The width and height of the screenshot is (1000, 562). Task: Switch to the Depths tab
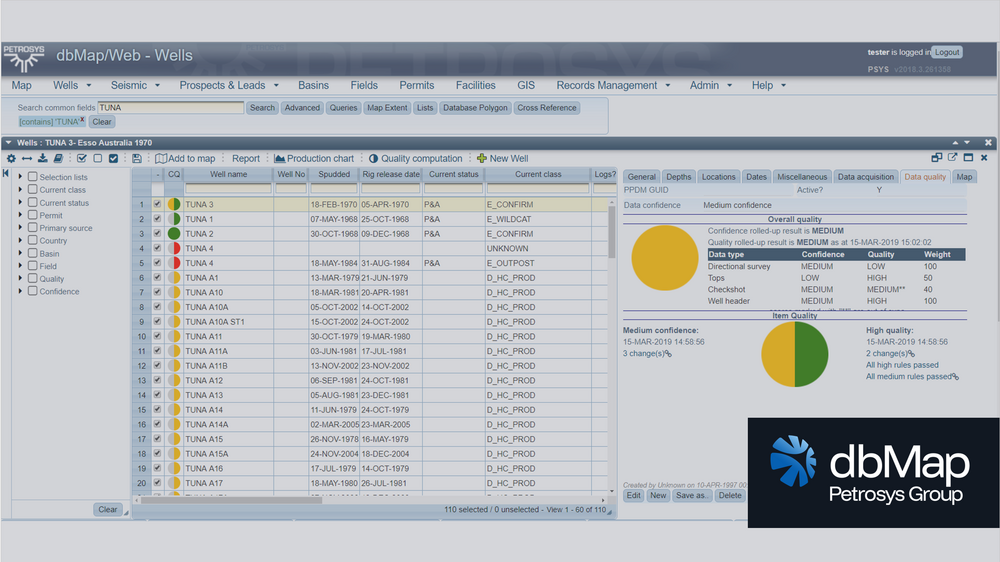point(679,177)
